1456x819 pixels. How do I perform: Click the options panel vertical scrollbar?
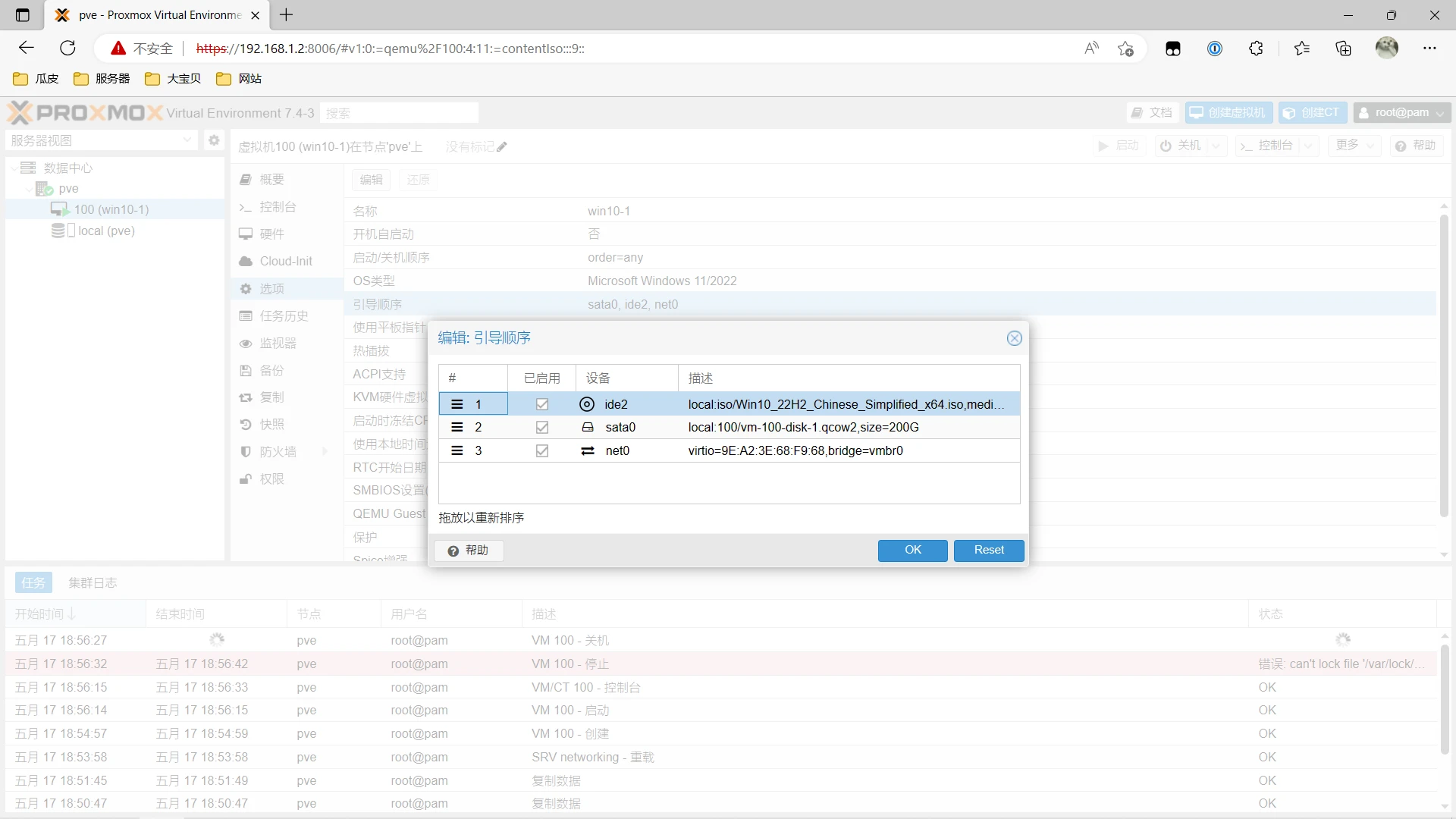coord(1444,364)
